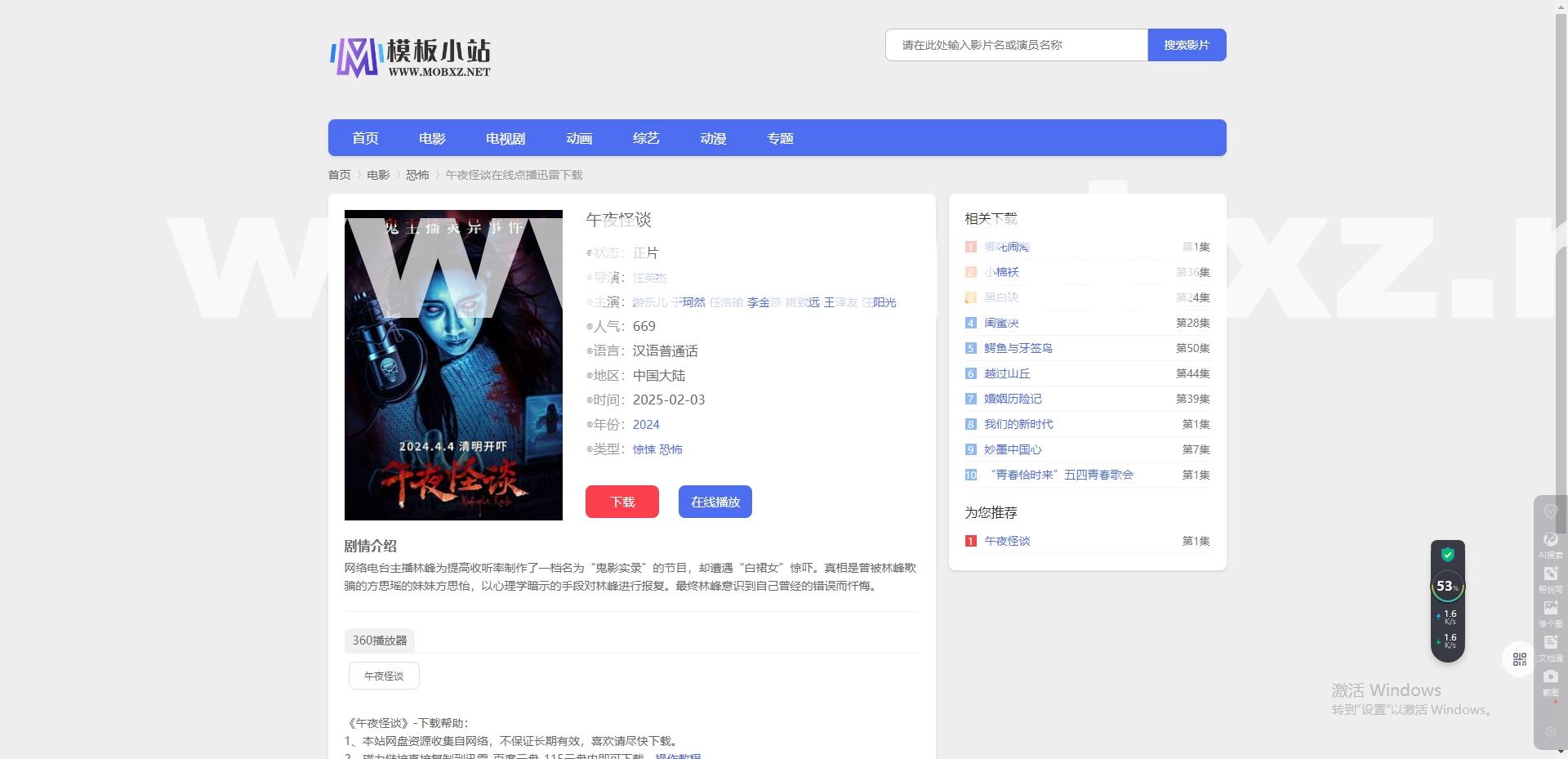Screen dimensions: 1568x759
Task: Open the 动画 navigation menu item
Action: tap(579, 138)
